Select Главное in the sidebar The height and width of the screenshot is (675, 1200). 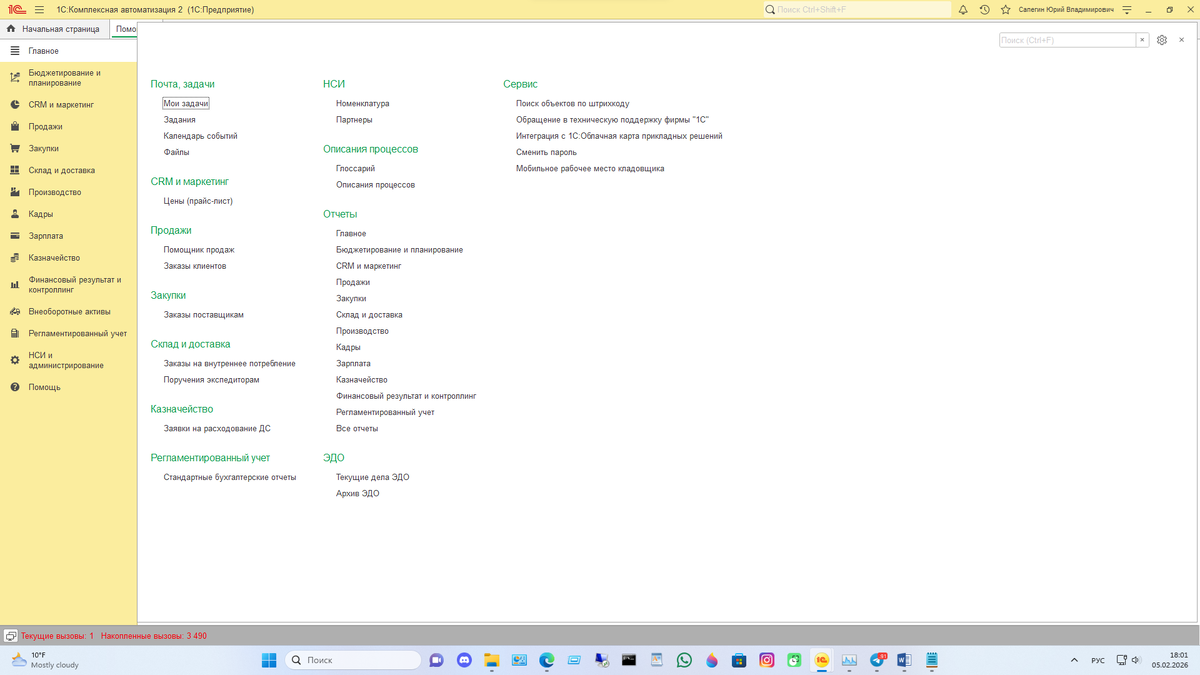68,50
